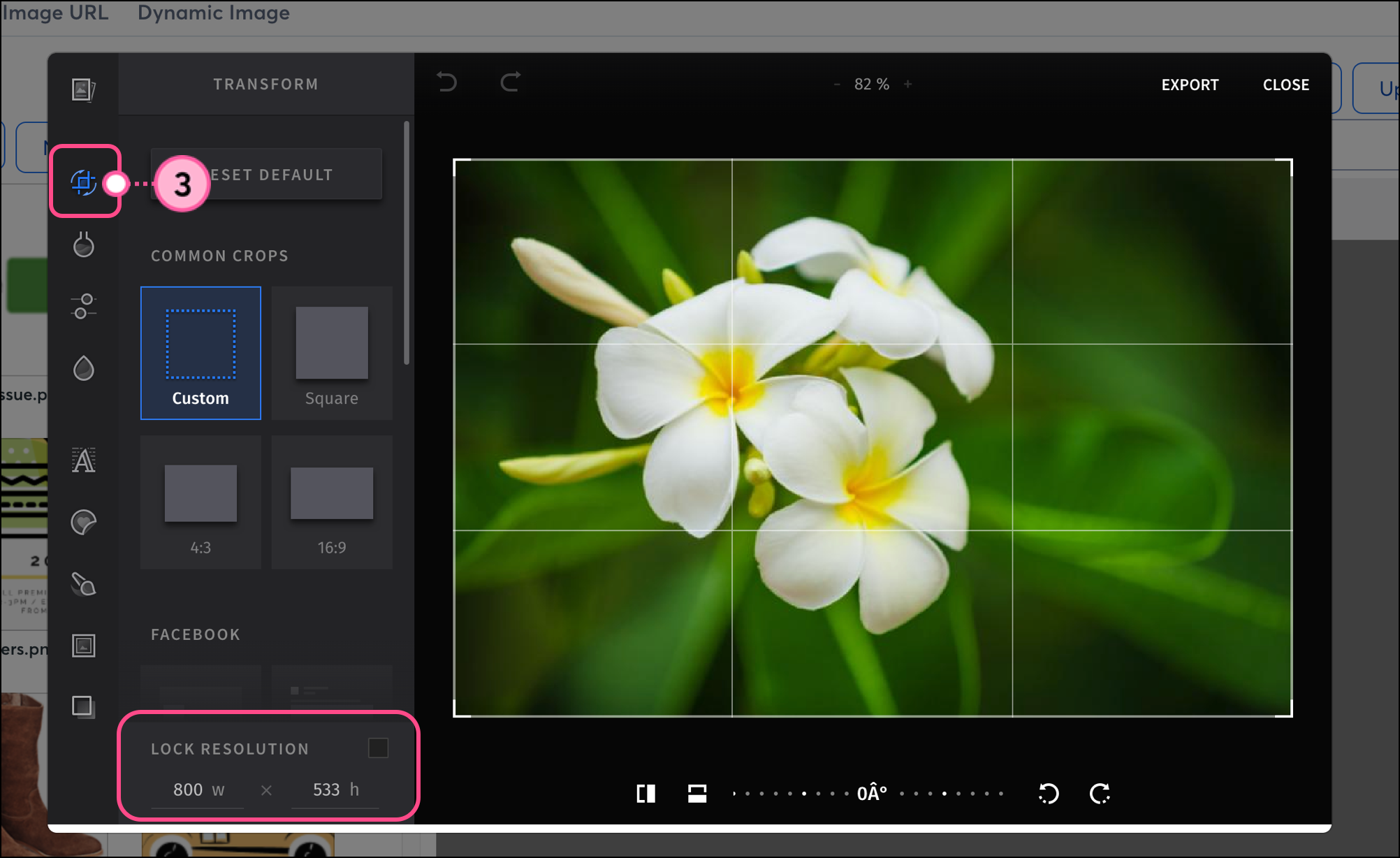The width and height of the screenshot is (1400, 858).
Task: Click the Reset Default button
Action: [266, 175]
